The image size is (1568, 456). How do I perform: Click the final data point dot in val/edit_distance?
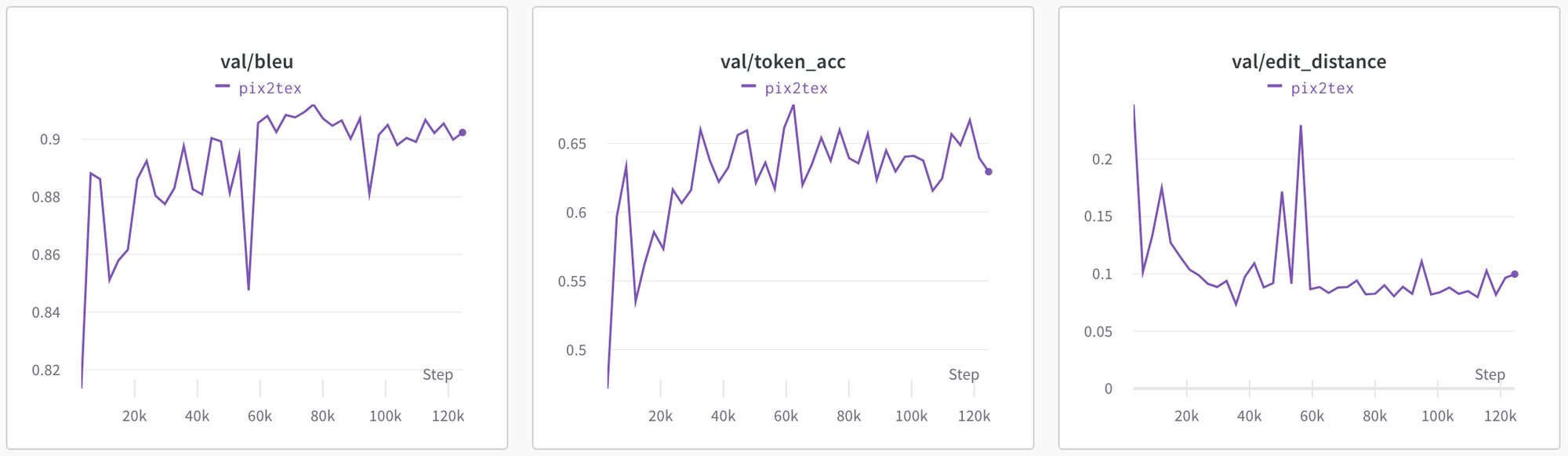click(1515, 274)
